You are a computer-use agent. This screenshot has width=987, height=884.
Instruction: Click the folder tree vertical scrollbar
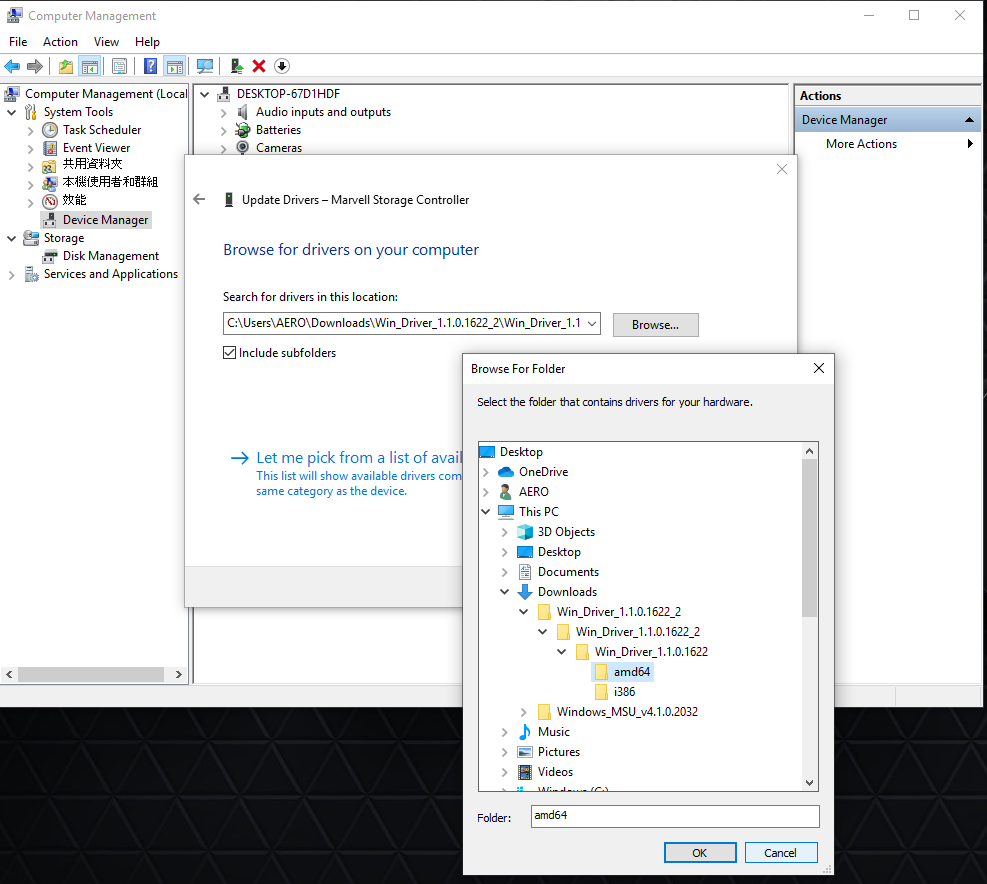click(x=809, y=540)
